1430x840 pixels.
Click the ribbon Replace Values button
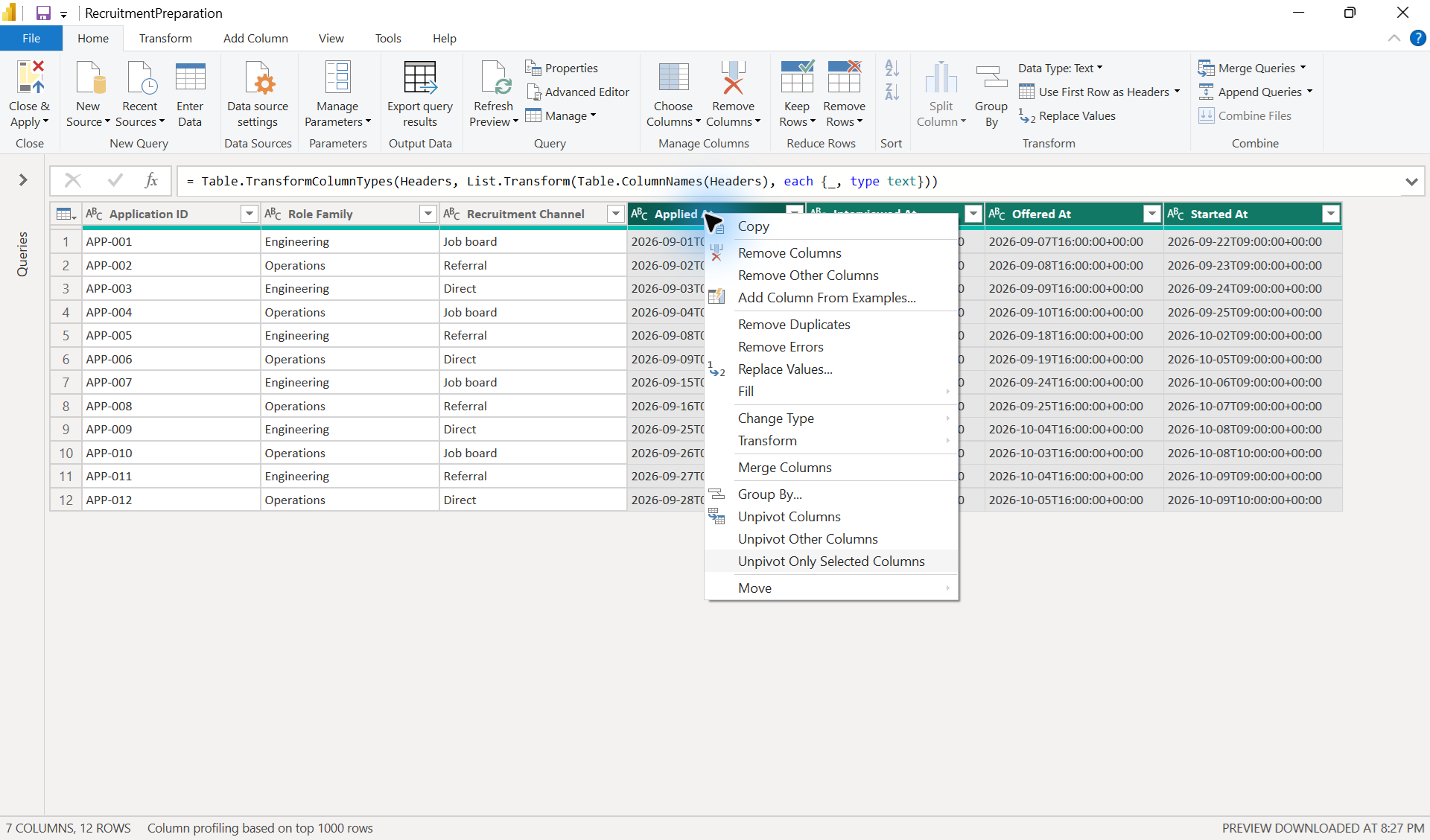pos(1067,115)
